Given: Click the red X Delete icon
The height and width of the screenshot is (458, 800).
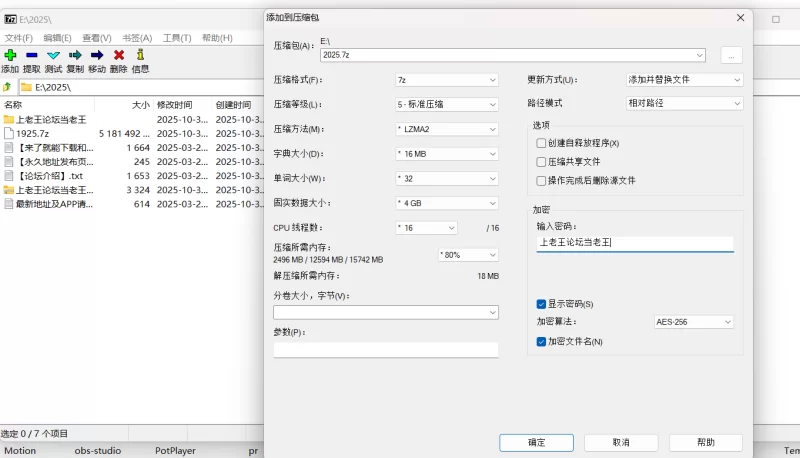Looking at the screenshot, I should pyautogui.click(x=119, y=55).
